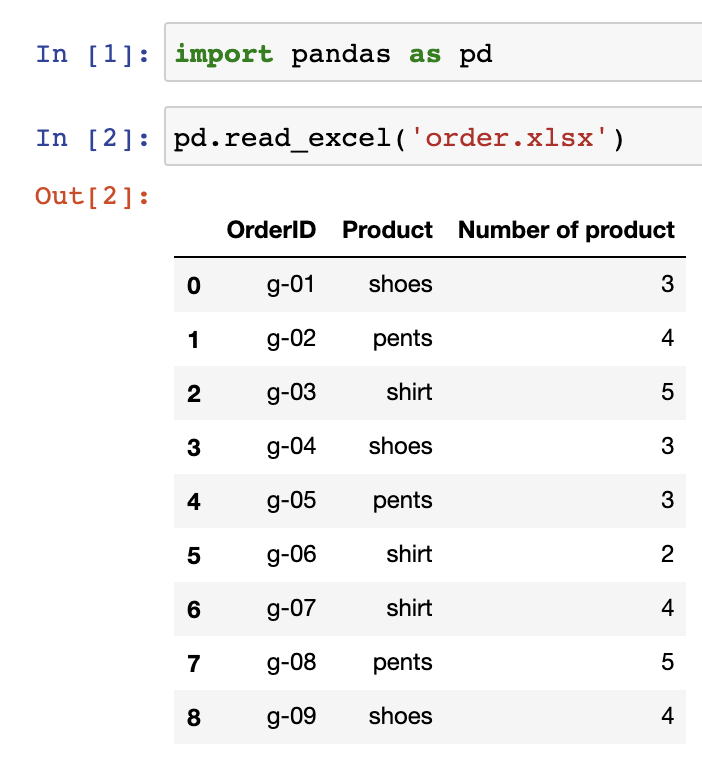Select row index 0

pyautogui.click(x=194, y=286)
